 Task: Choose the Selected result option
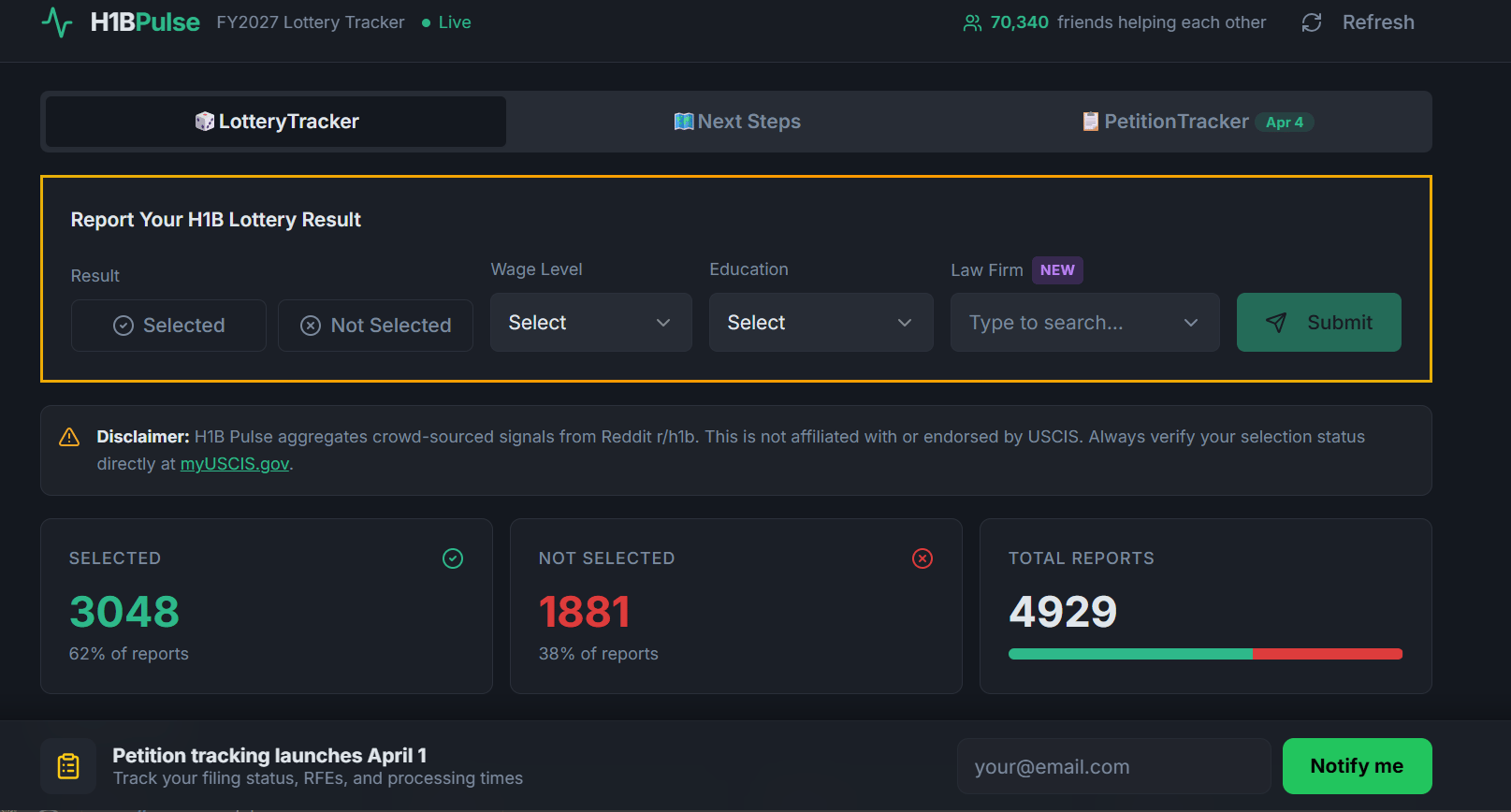tap(168, 326)
